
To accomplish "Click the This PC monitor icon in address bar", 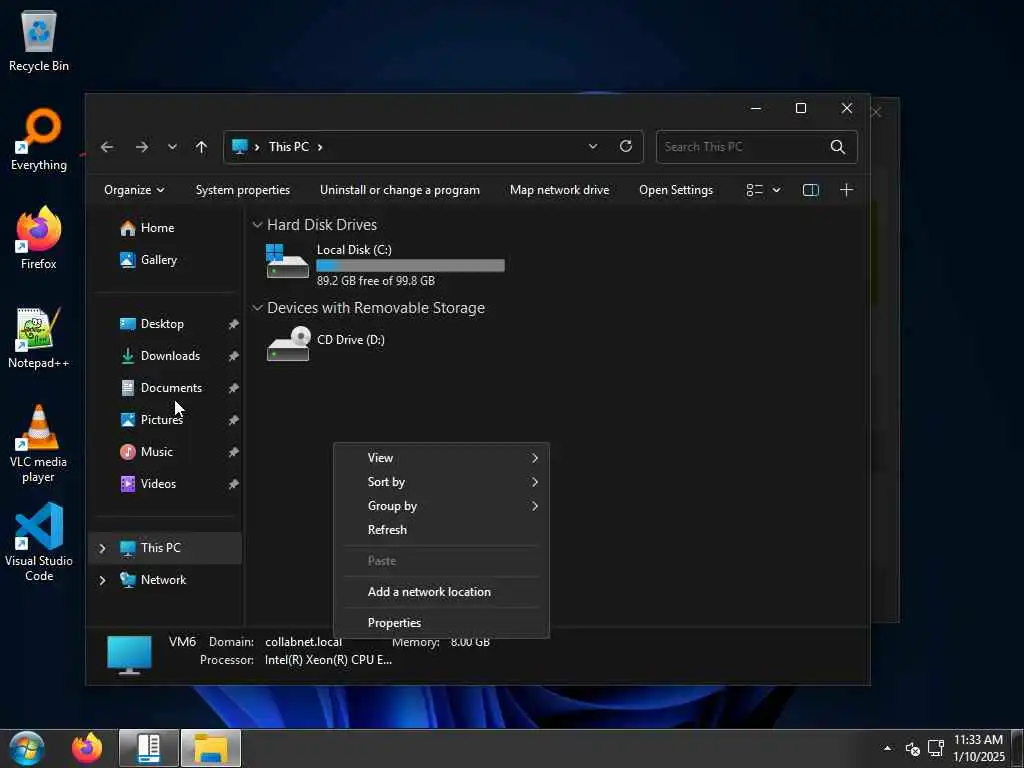I will tap(240, 147).
